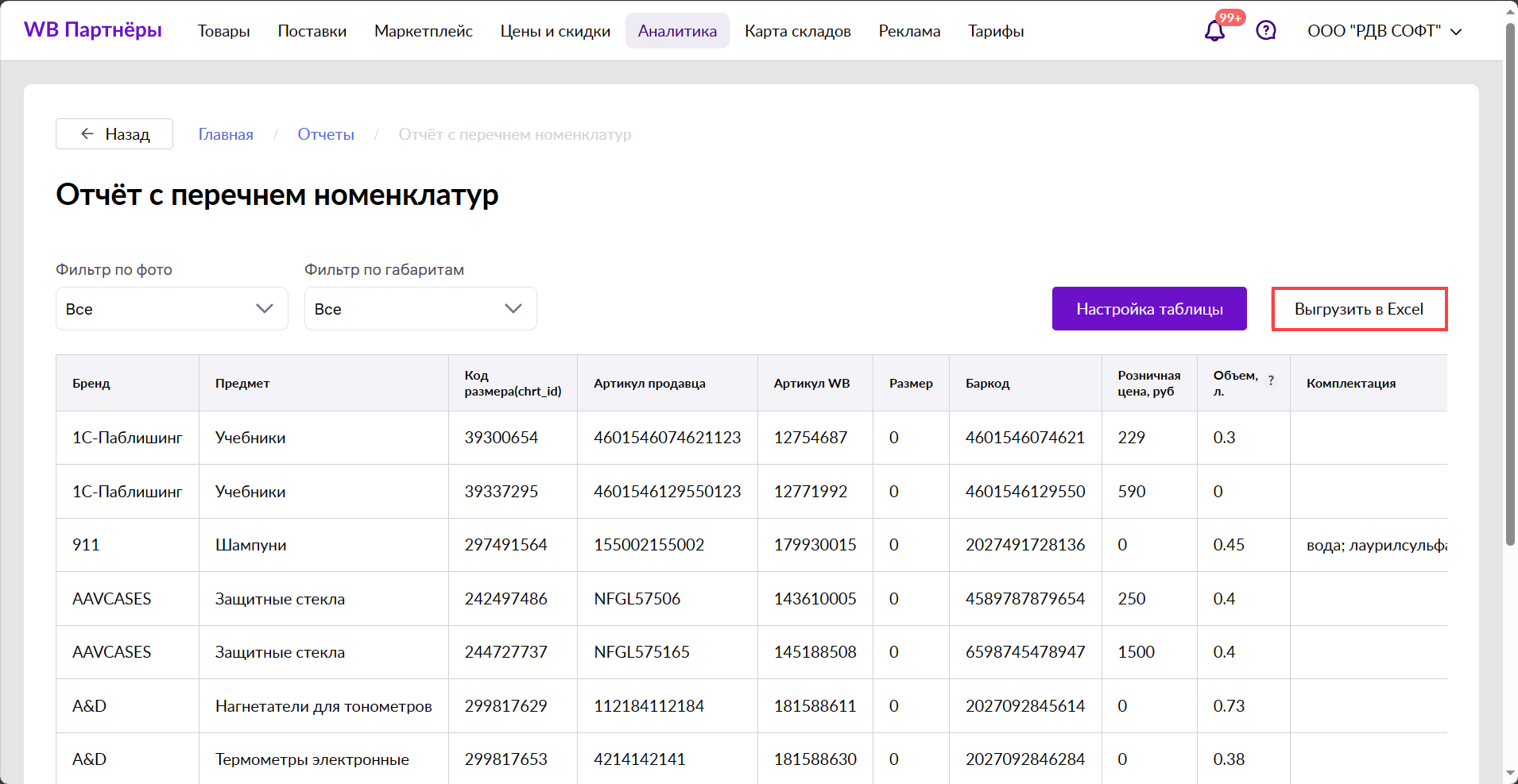The image size is (1518, 784).
Task: Click the Настройка таблицы button
Action: tap(1148, 309)
